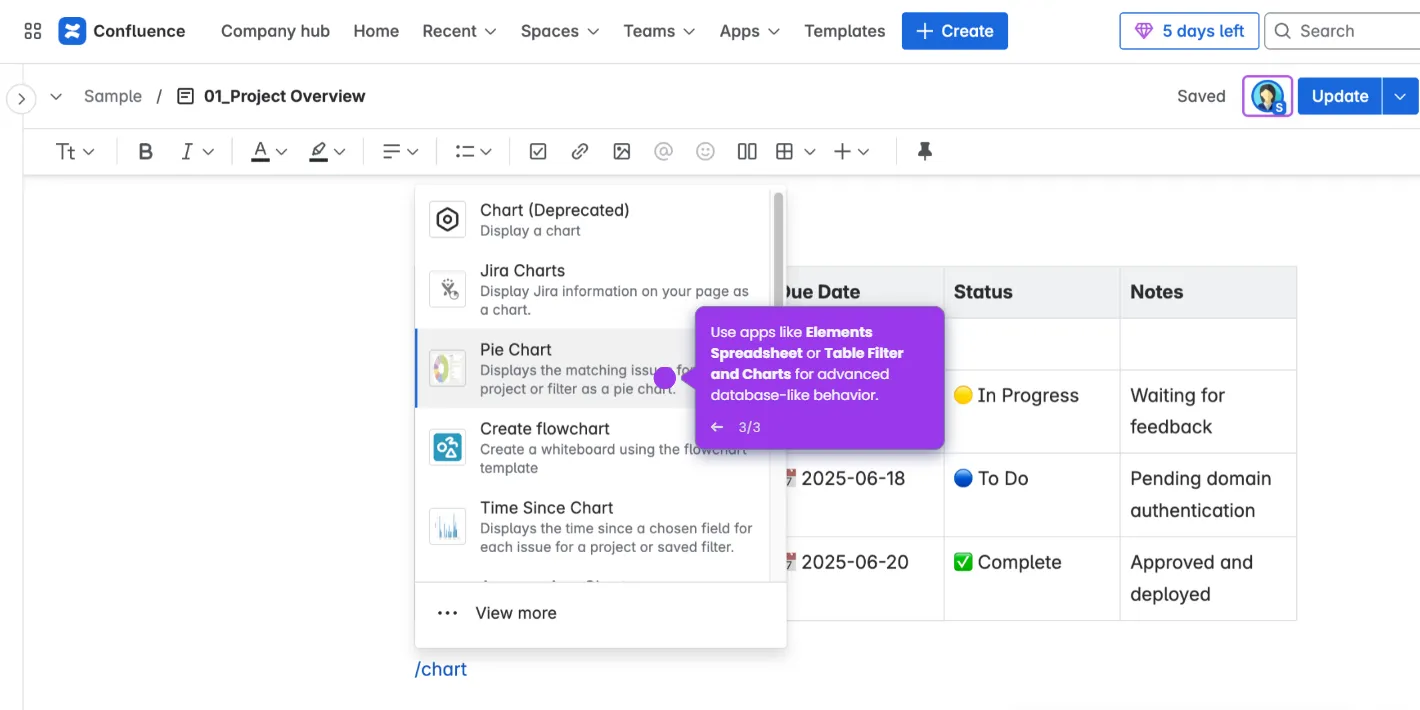Insert an image via the image icon
The image size is (1420, 710).
click(x=622, y=151)
